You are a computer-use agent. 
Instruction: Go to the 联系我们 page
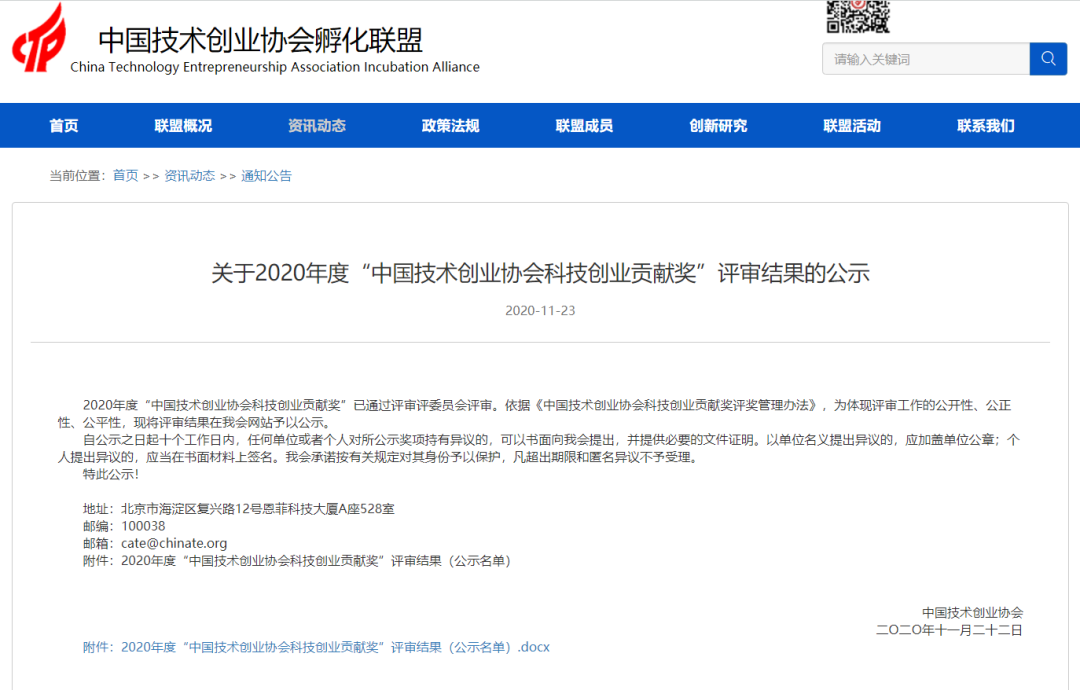pos(985,126)
